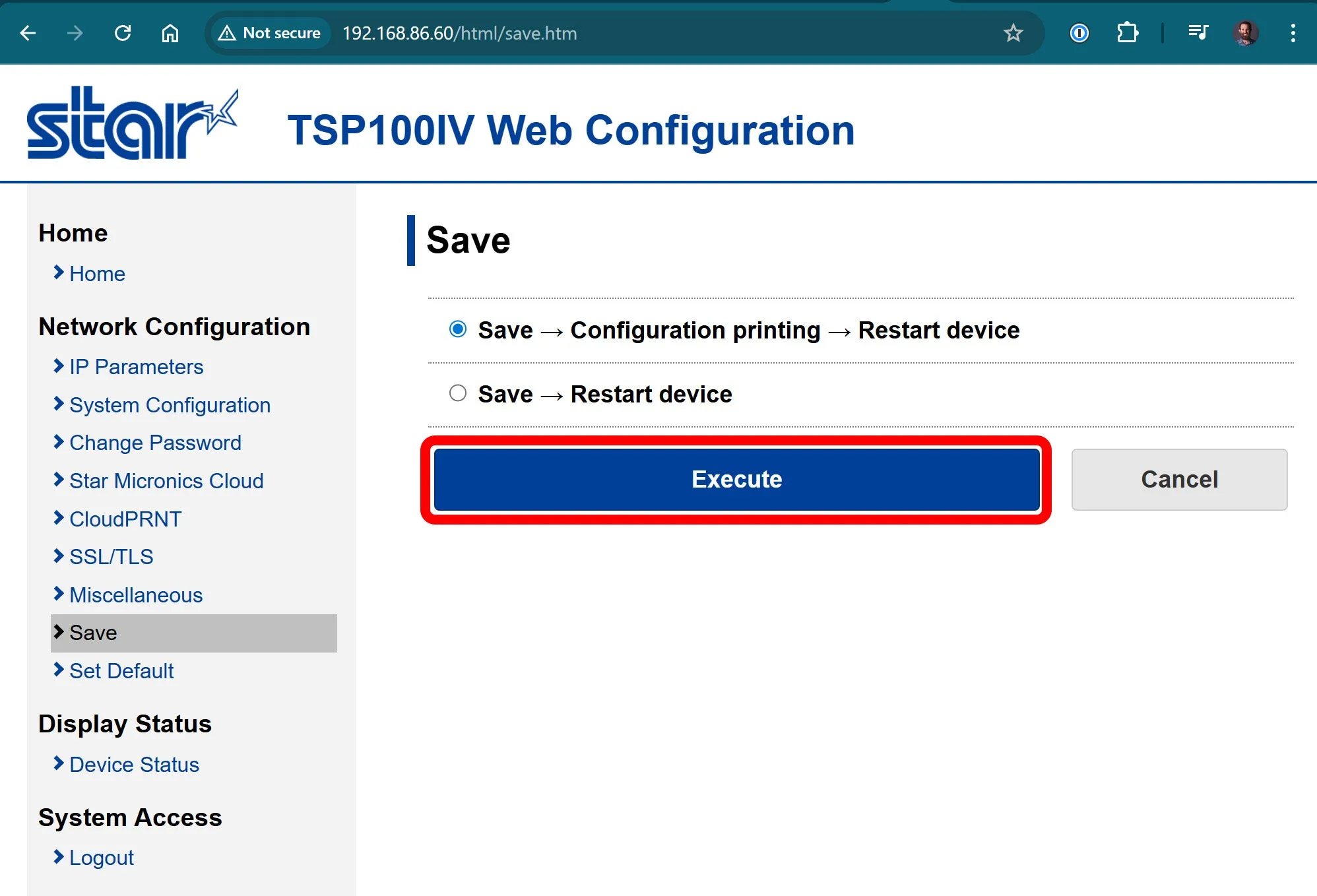Go back to the previous page
Image resolution: width=1317 pixels, height=896 pixels.
click(28, 33)
